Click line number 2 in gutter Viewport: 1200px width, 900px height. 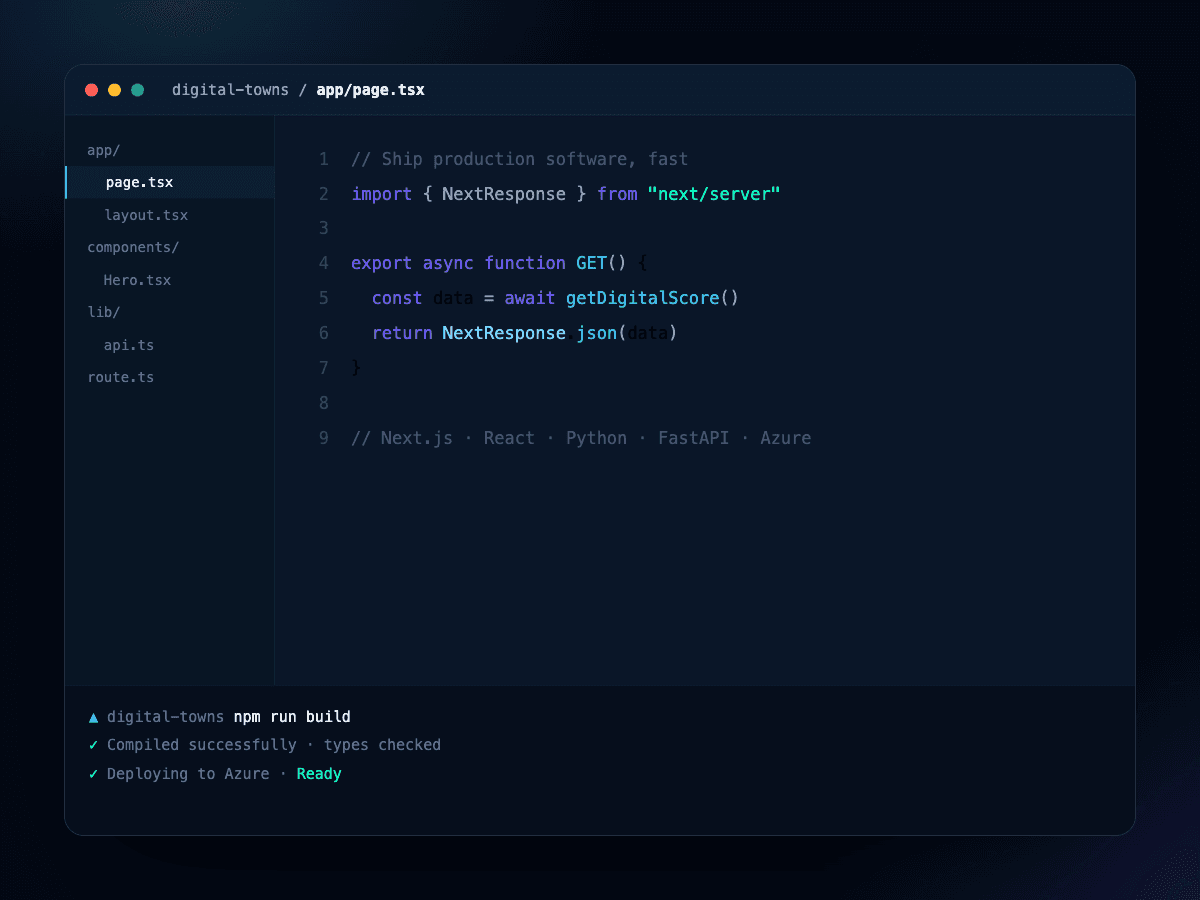pyautogui.click(x=323, y=194)
